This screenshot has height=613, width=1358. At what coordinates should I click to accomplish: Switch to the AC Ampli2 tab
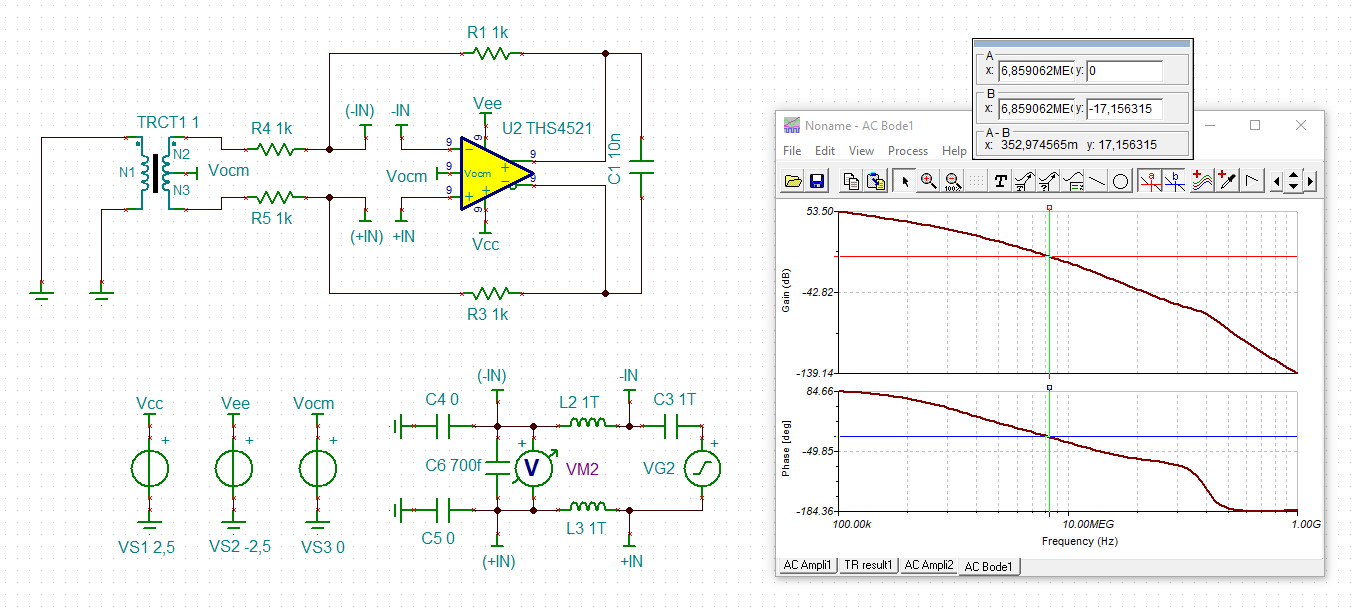coord(929,565)
